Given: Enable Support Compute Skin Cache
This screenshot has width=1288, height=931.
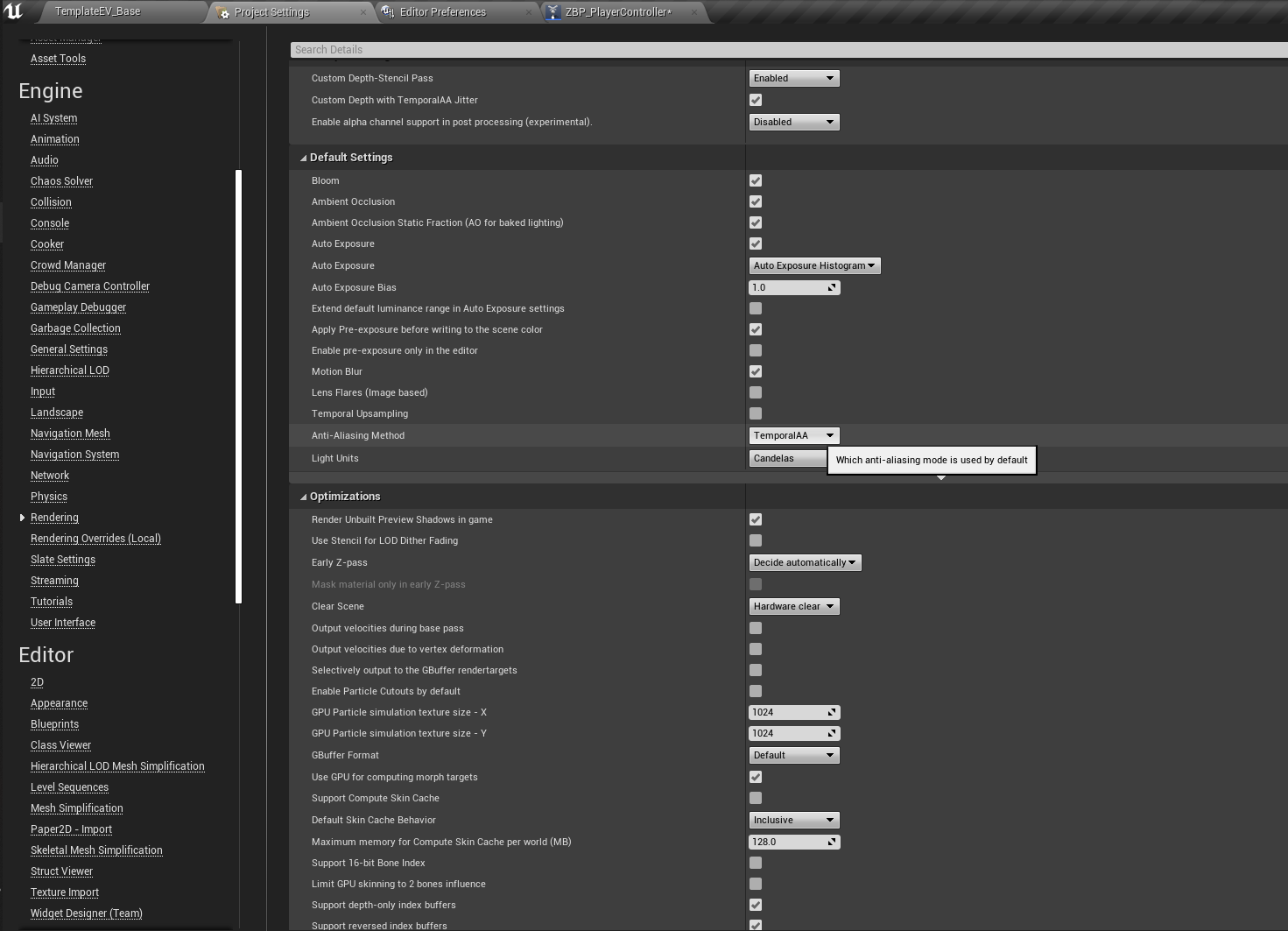Looking at the screenshot, I should (x=755, y=798).
